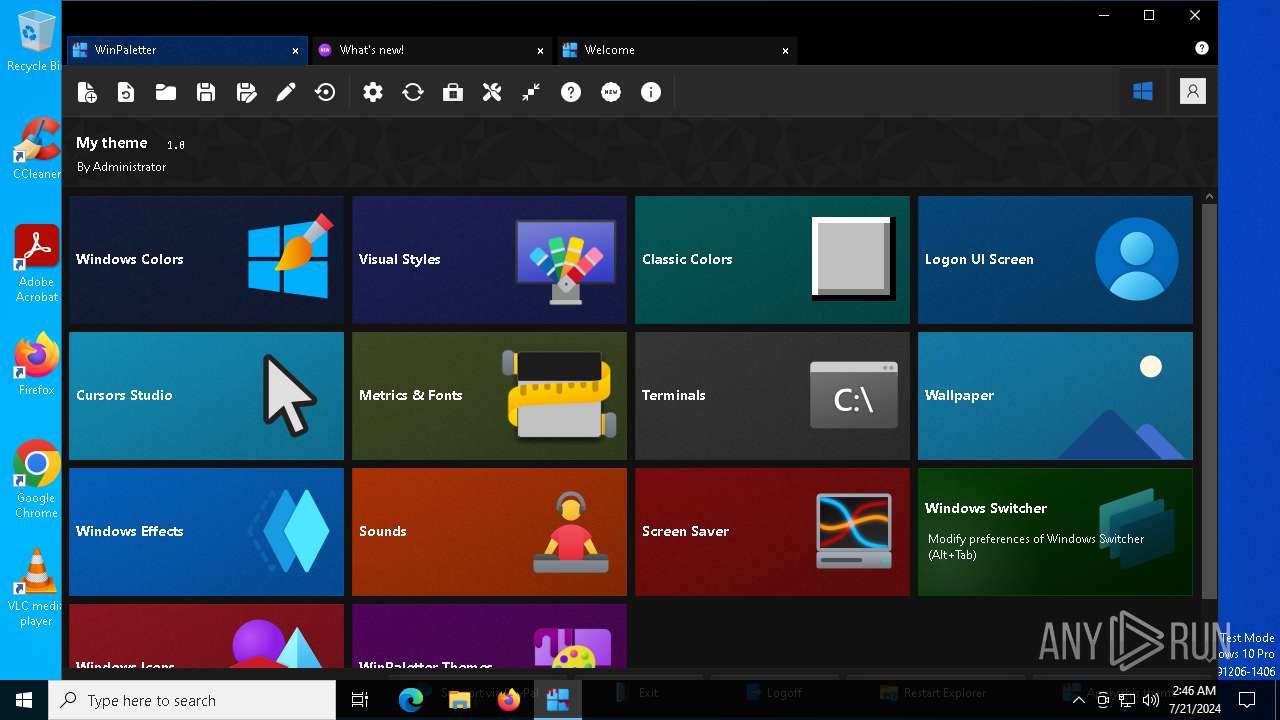Open the Windows Switcher tile
The width and height of the screenshot is (1280, 720).
pos(1055,532)
